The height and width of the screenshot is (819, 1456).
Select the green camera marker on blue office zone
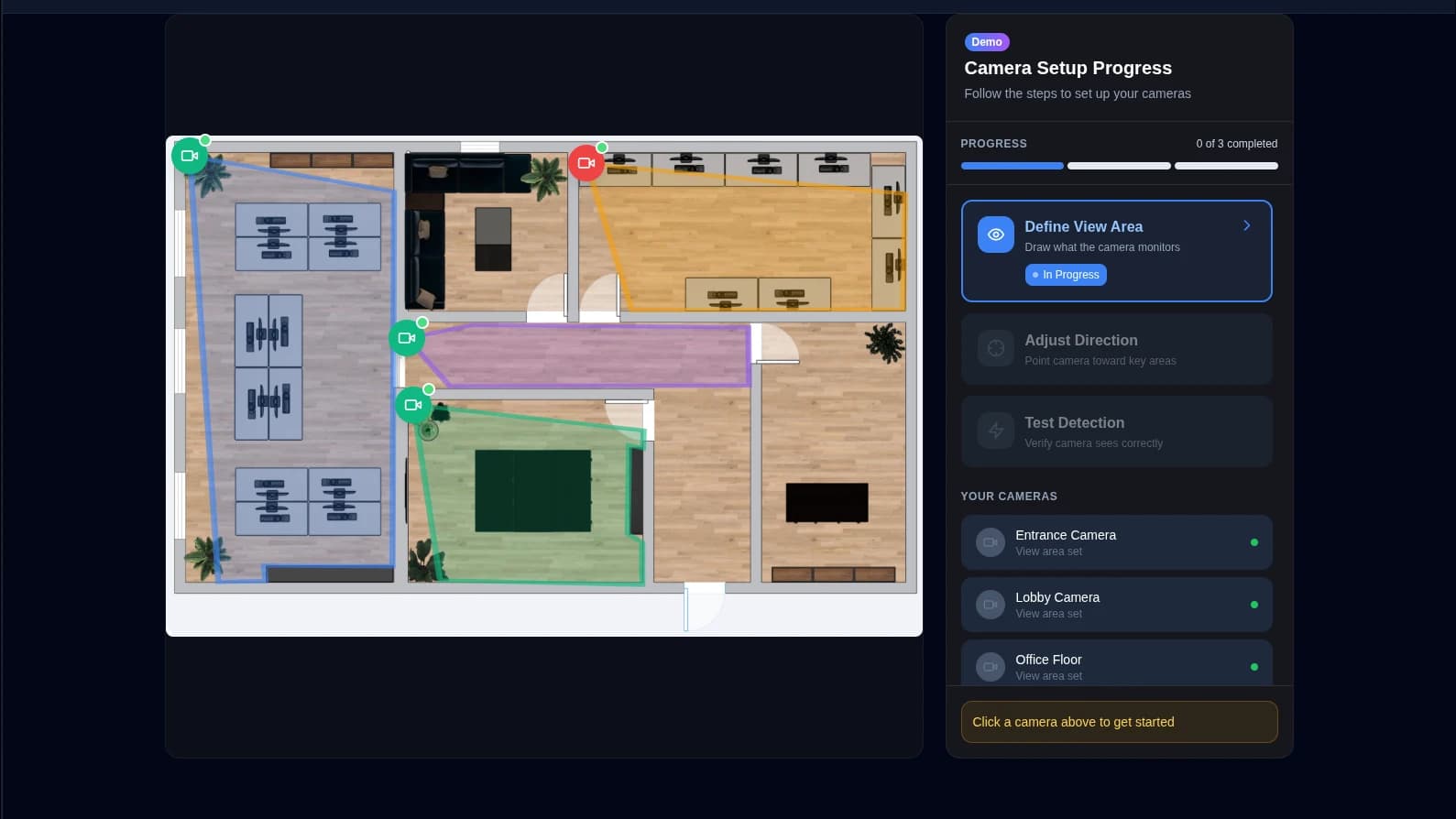pos(190,156)
